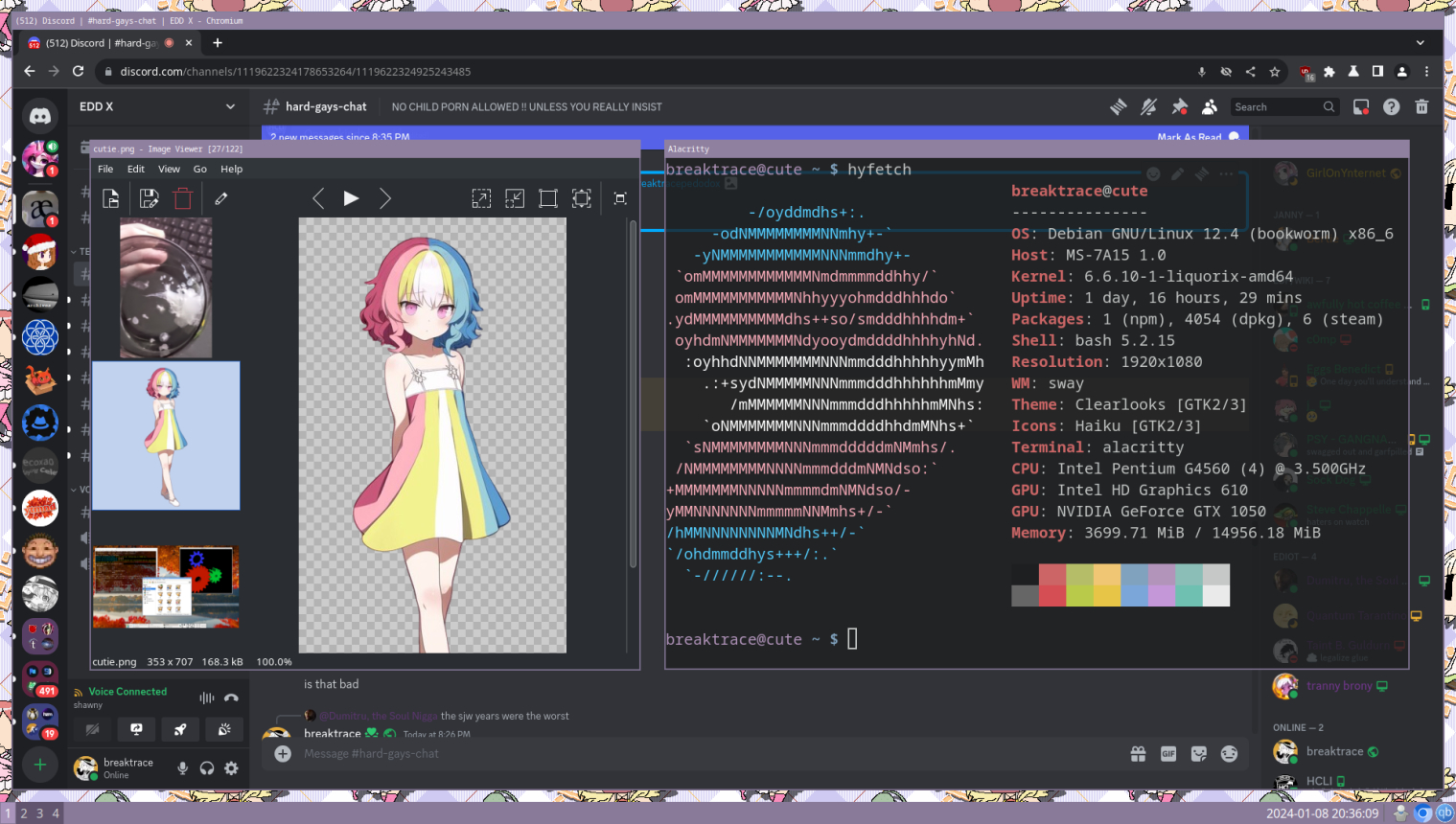
Task: Open Discord help icon
Action: point(1392,107)
